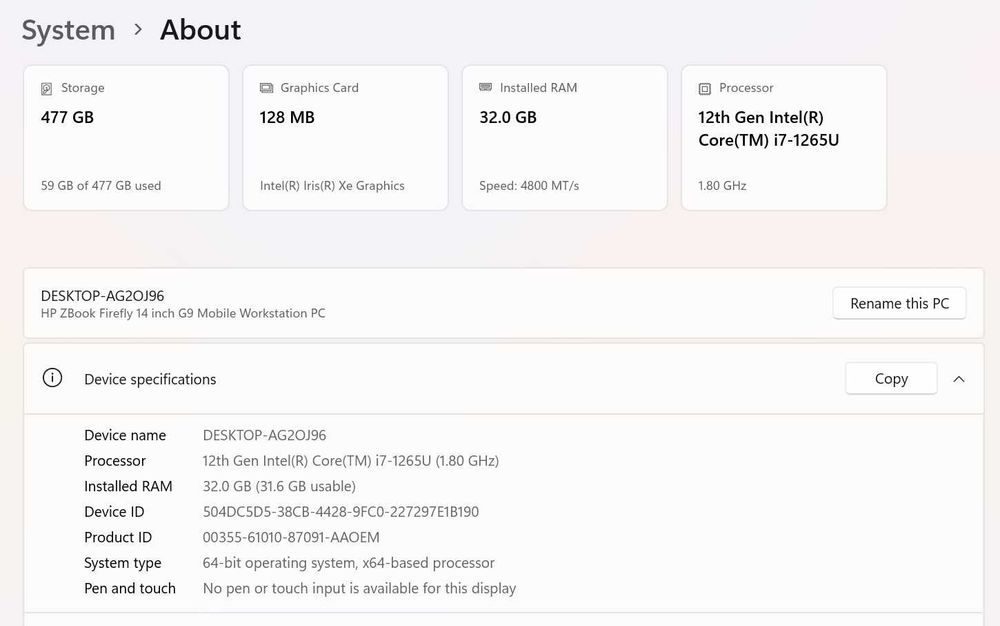Click the Graphics Card icon
1000x626 pixels.
266,88
